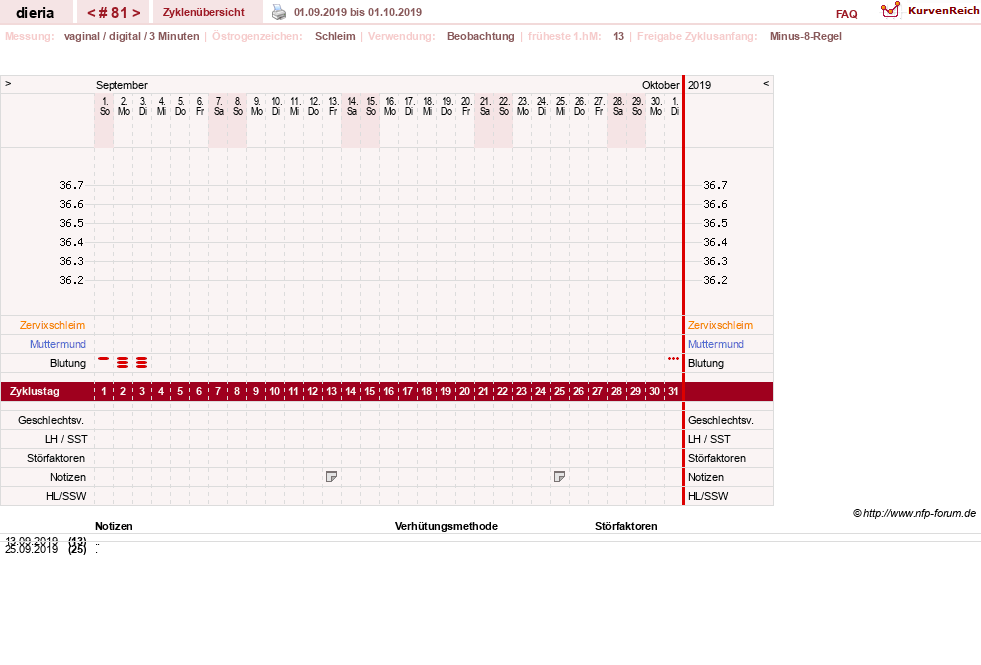Click the right HL/SSW label
Screen dimensions: 981x665
tap(708, 496)
